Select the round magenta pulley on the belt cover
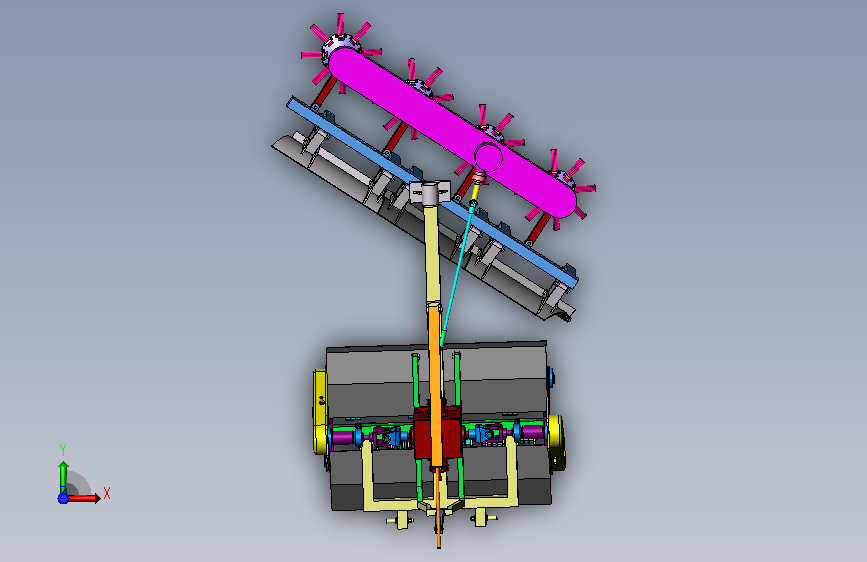 pos(489,157)
